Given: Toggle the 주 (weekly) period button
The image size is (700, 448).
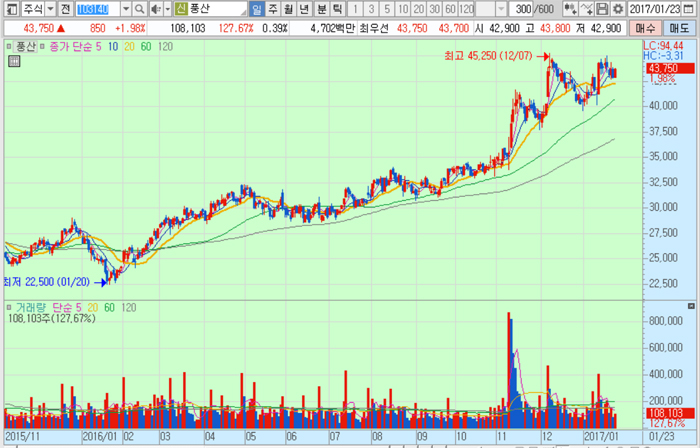Looking at the screenshot, I should 273,9.
